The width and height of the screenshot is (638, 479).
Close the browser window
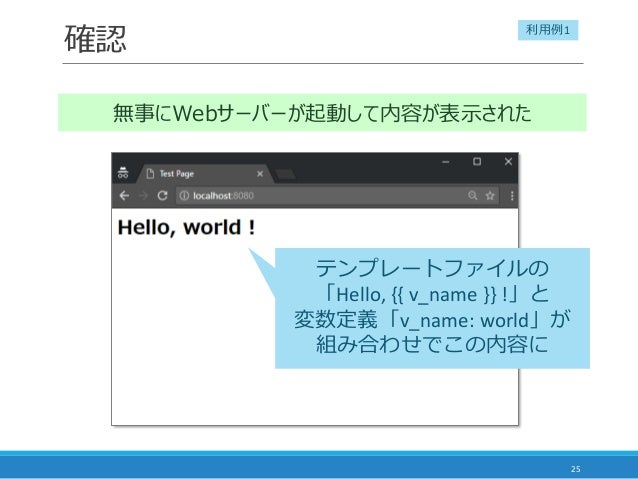(x=508, y=162)
